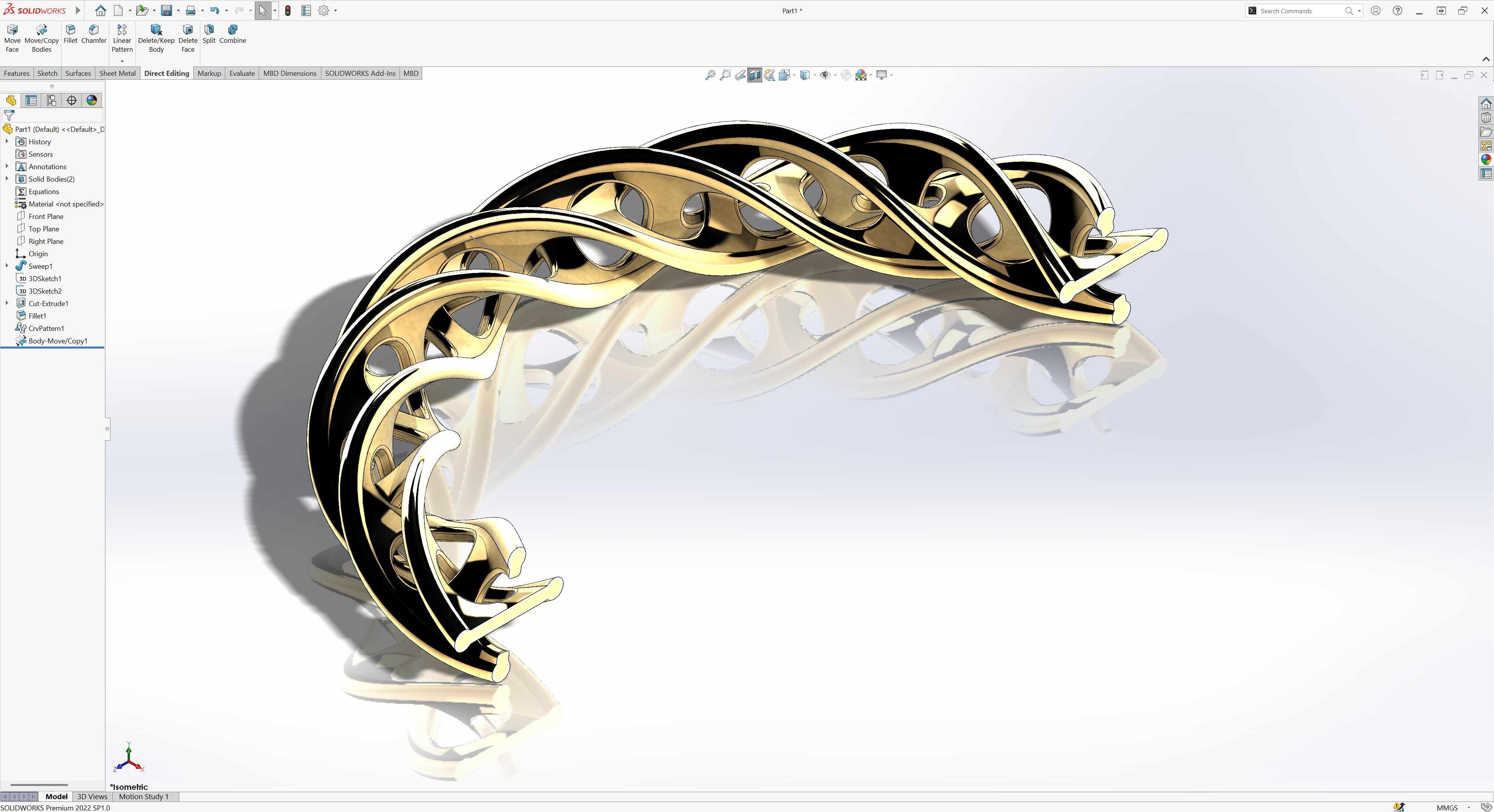Click in the Search Commands field

(x=1301, y=10)
